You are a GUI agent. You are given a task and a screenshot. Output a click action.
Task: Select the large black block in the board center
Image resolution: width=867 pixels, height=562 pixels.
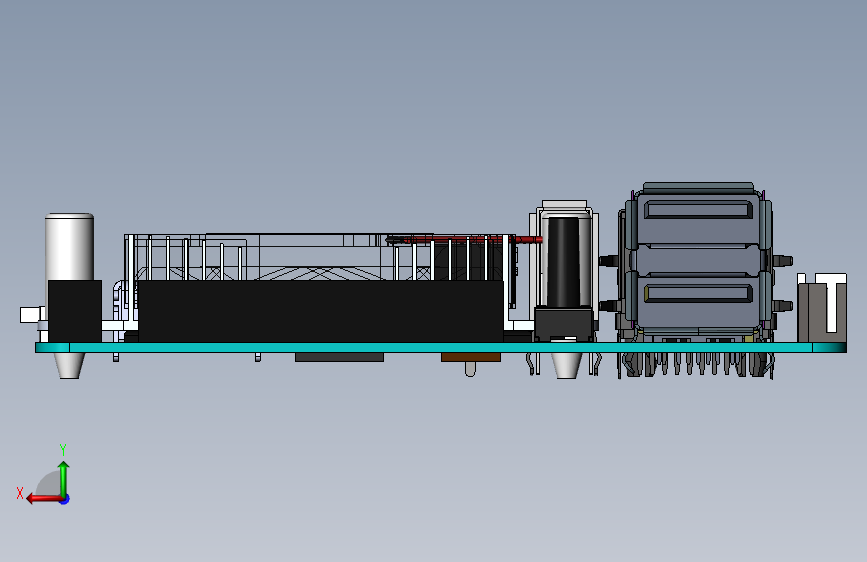[x=321, y=311]
